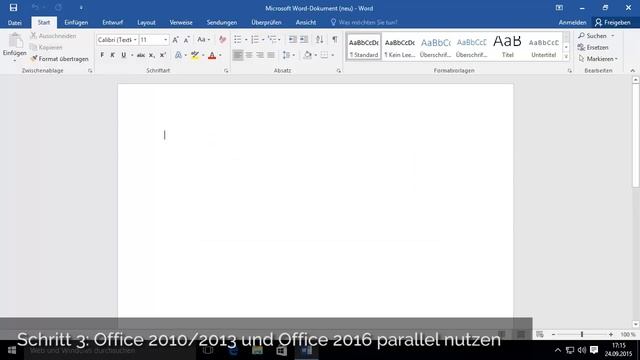Apply the Untertitel style
Viewport: 640px width, 360px height.
[543, 47]
